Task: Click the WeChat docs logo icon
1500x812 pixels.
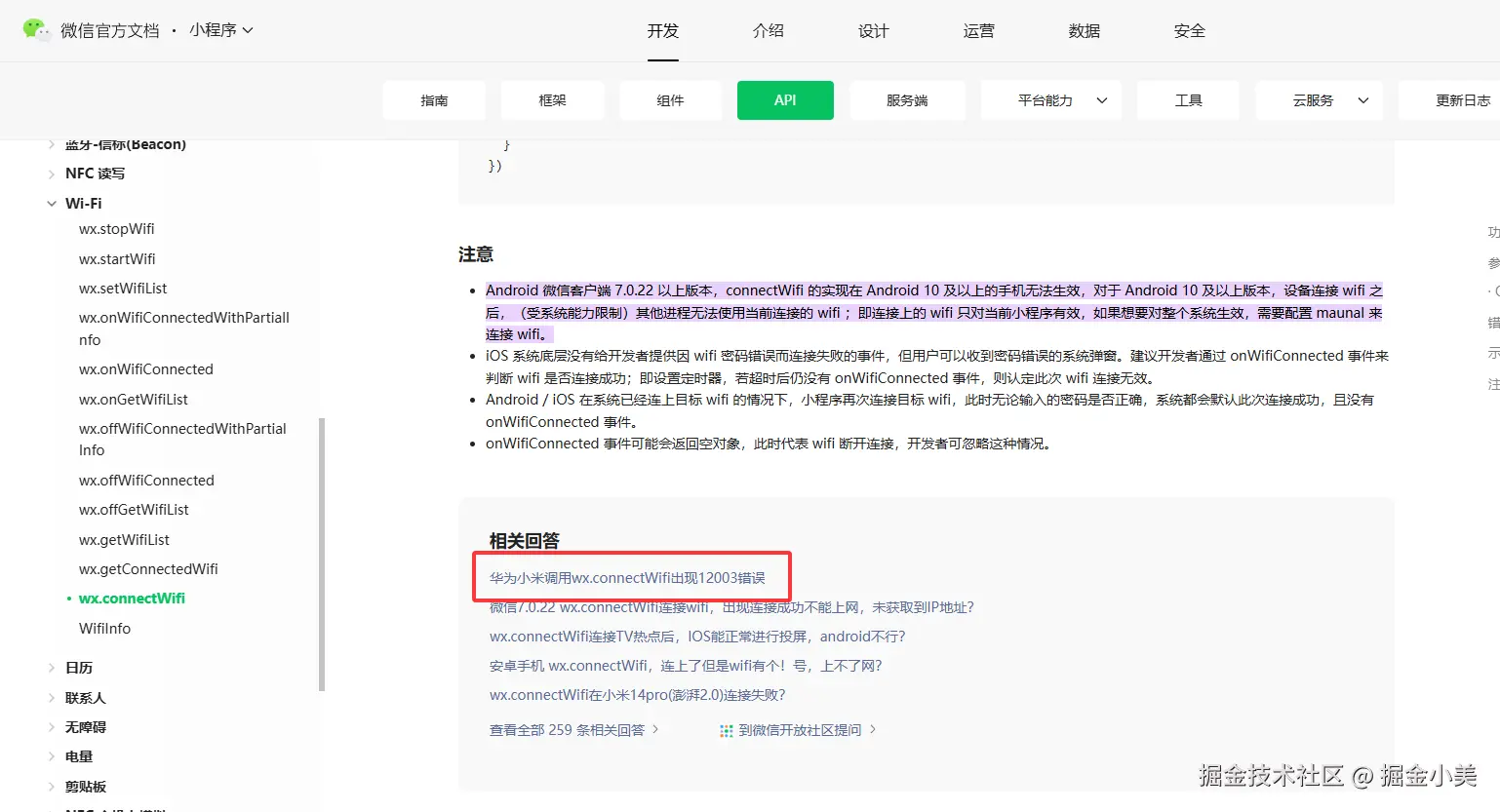Action: point(36,29)
